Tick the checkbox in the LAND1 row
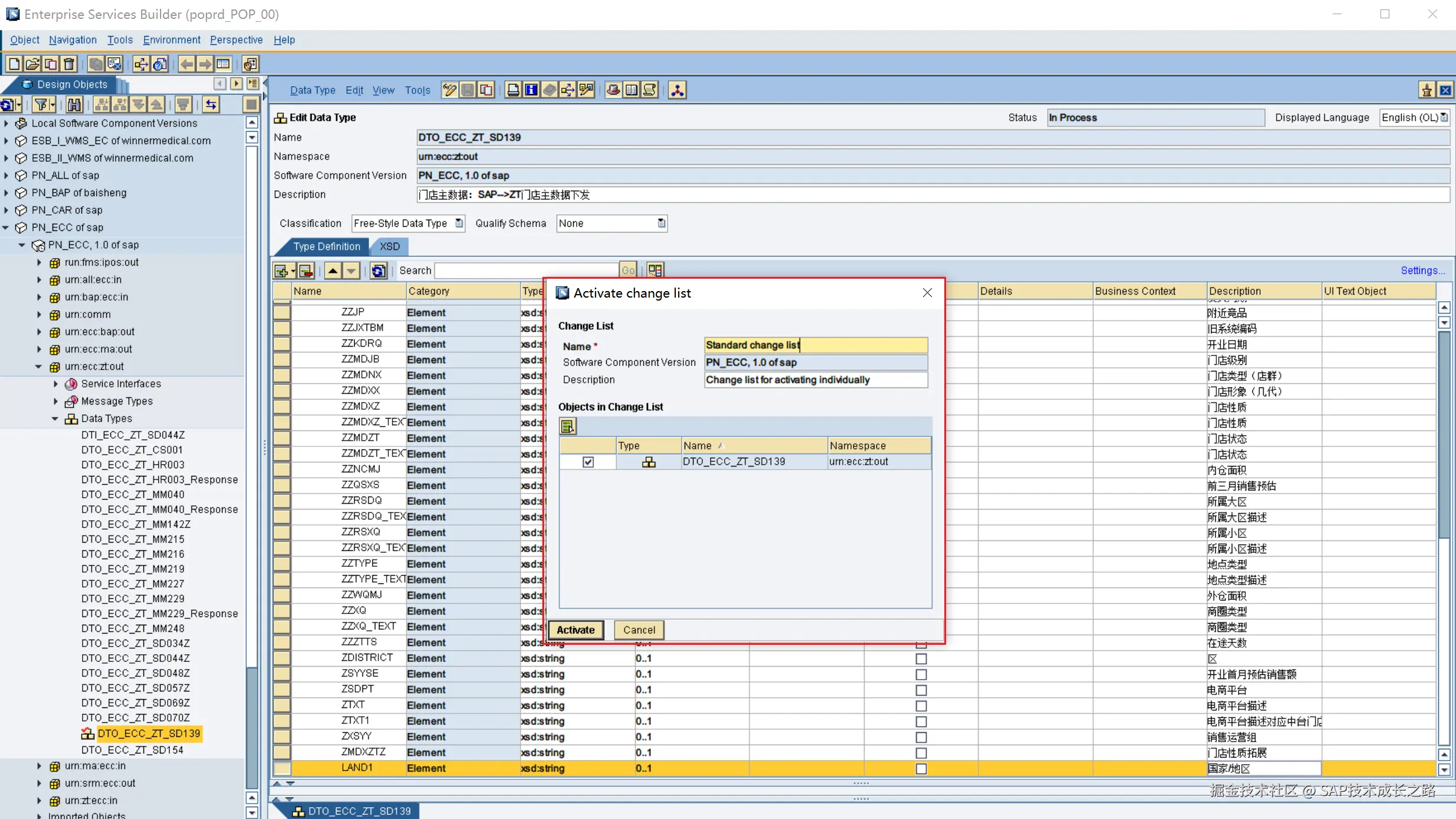This screenshot has height=819, width=1456. tap(921, 768)
